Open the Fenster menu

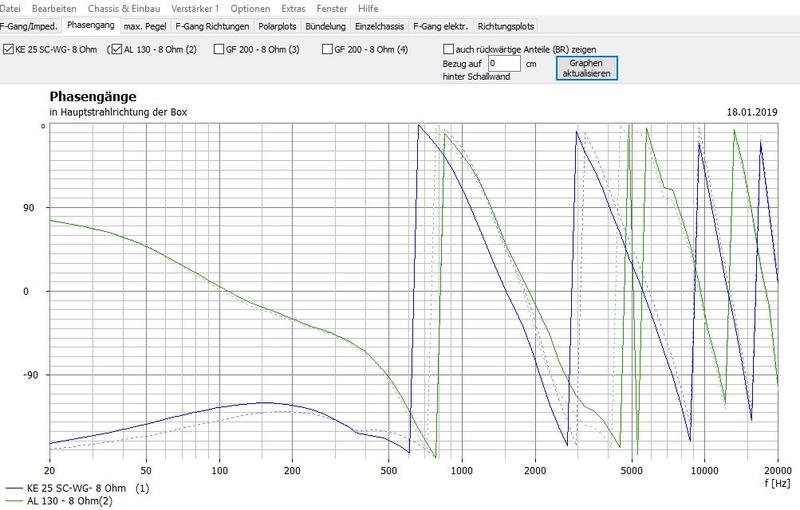[x=332, y=8]
